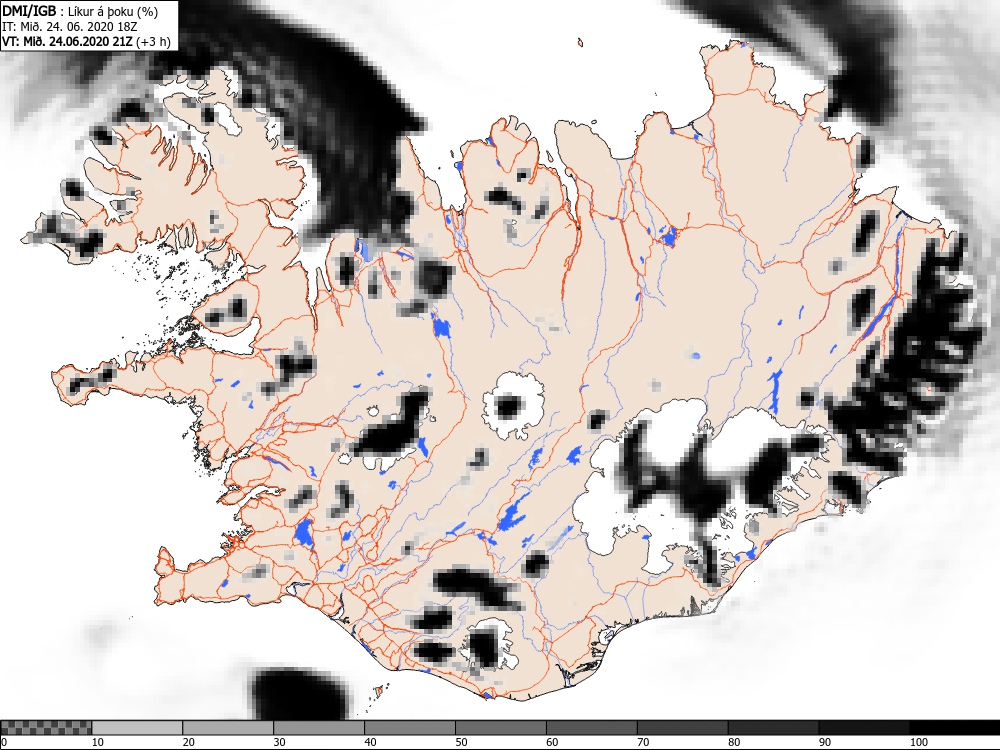Viewport: 1000px width, 750px height.
Task: Click the 'VT: Mið. 24.06.2020 21Z (+3 h)' line
Action: (x=86, y=41)
